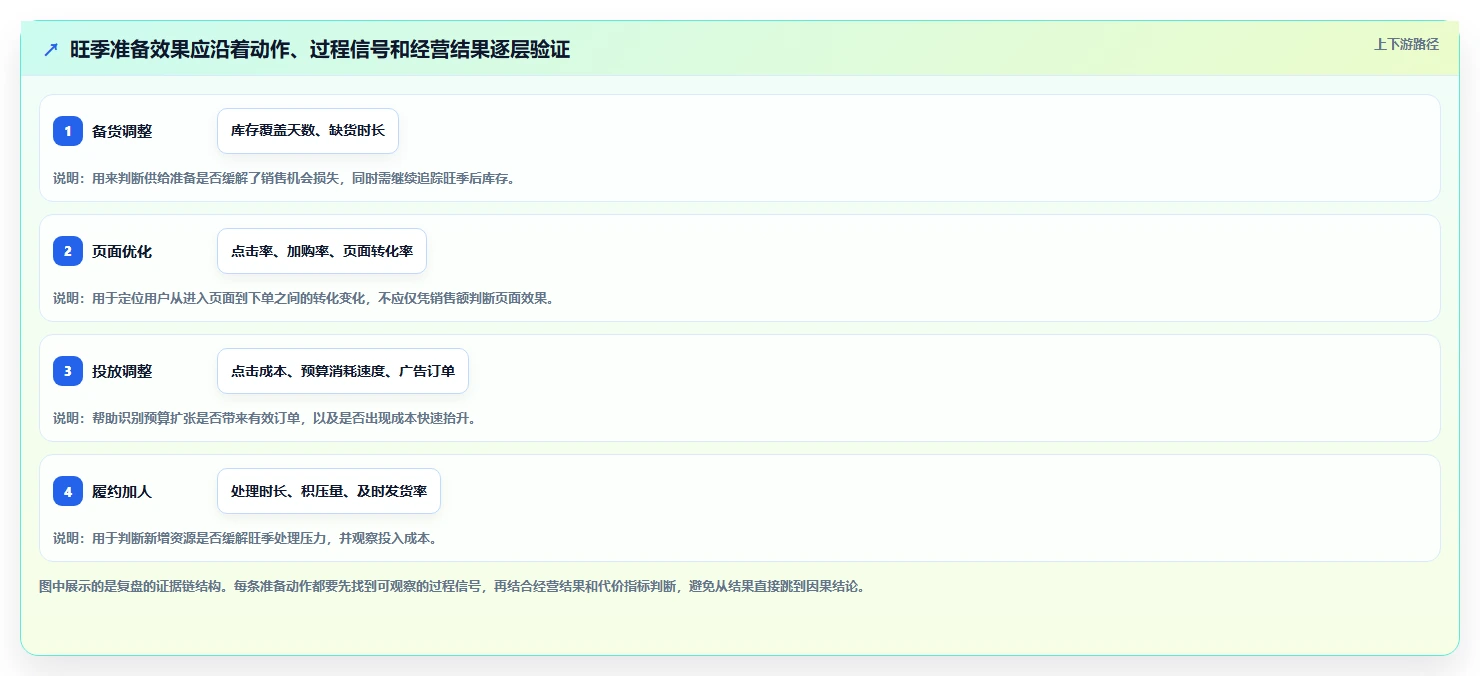Click the 点击成本、预算消耗速度、广告订单 metric chip
Image resolution: width=1480 pixels, height=676 pixels.
point(343,371)
